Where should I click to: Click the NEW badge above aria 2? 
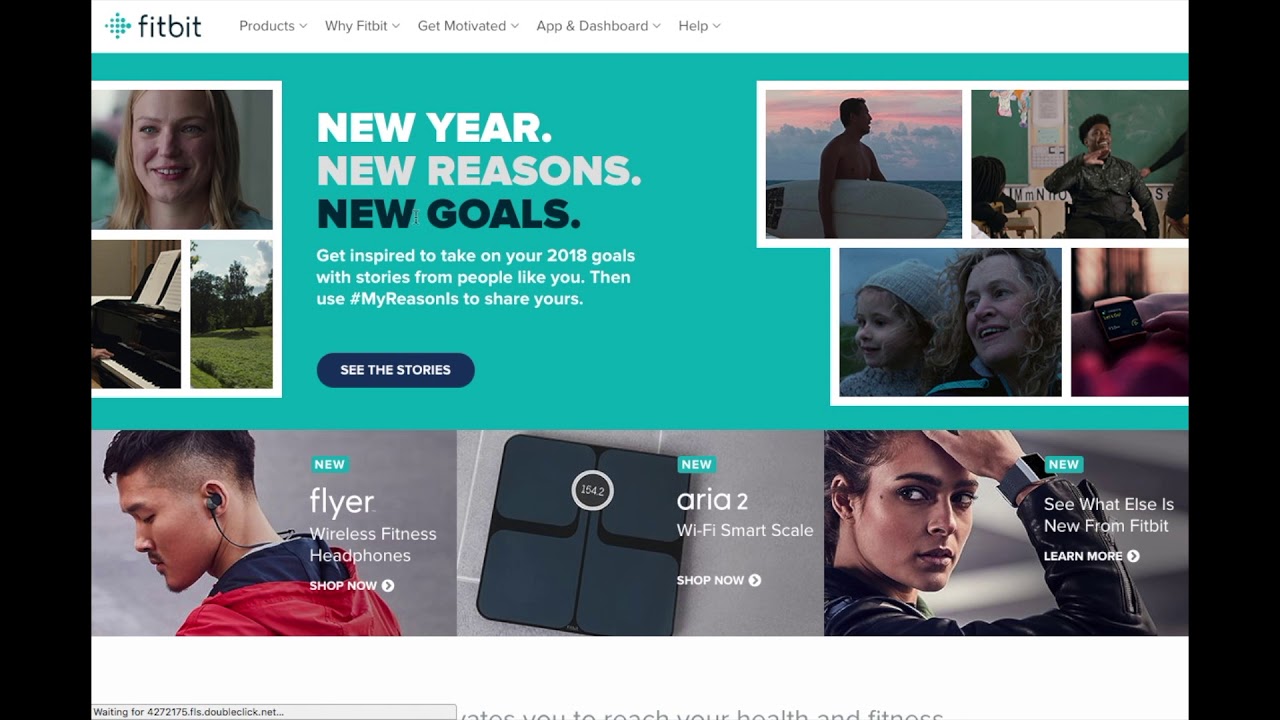tap(696, 464)
